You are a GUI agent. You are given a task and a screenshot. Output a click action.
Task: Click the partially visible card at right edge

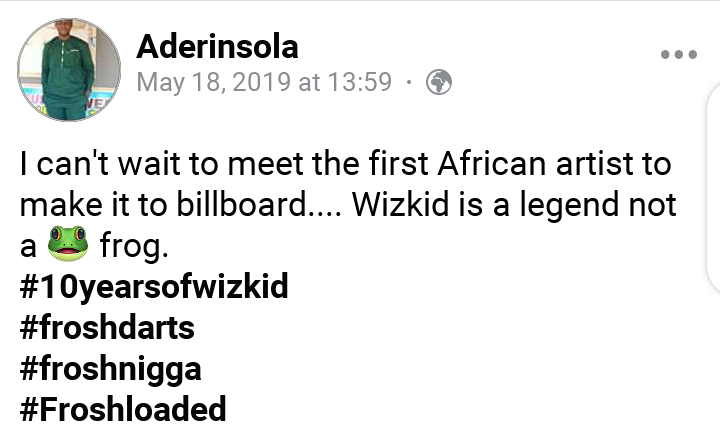tap(713, 188)
